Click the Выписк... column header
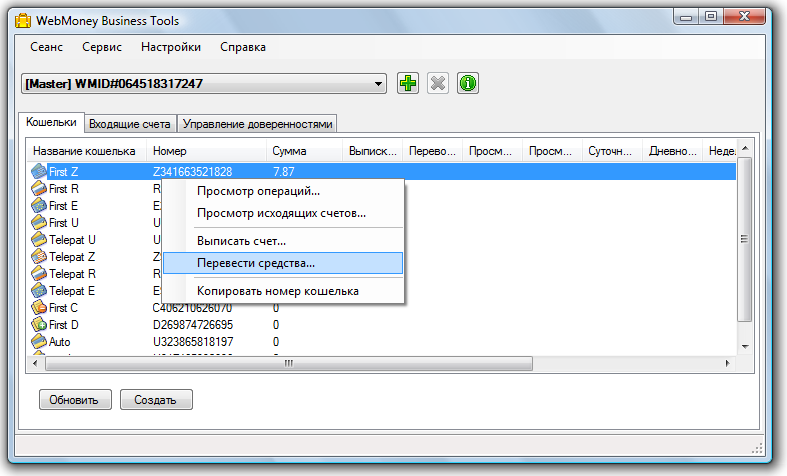787x476 pixels. (x=372, y=151)
